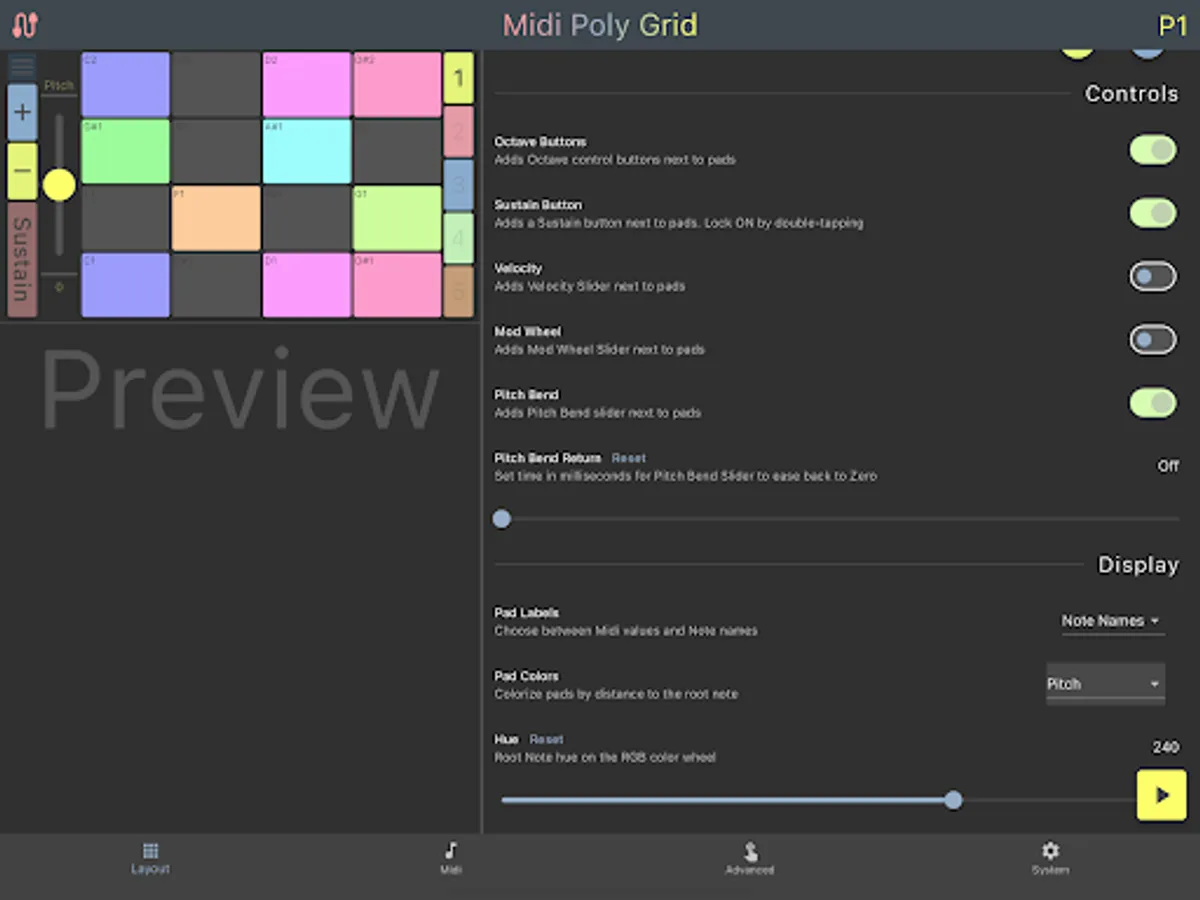The image size is (1200, 900).
Task: Click the System gear icon
Action: click(x=1050, y=850)
